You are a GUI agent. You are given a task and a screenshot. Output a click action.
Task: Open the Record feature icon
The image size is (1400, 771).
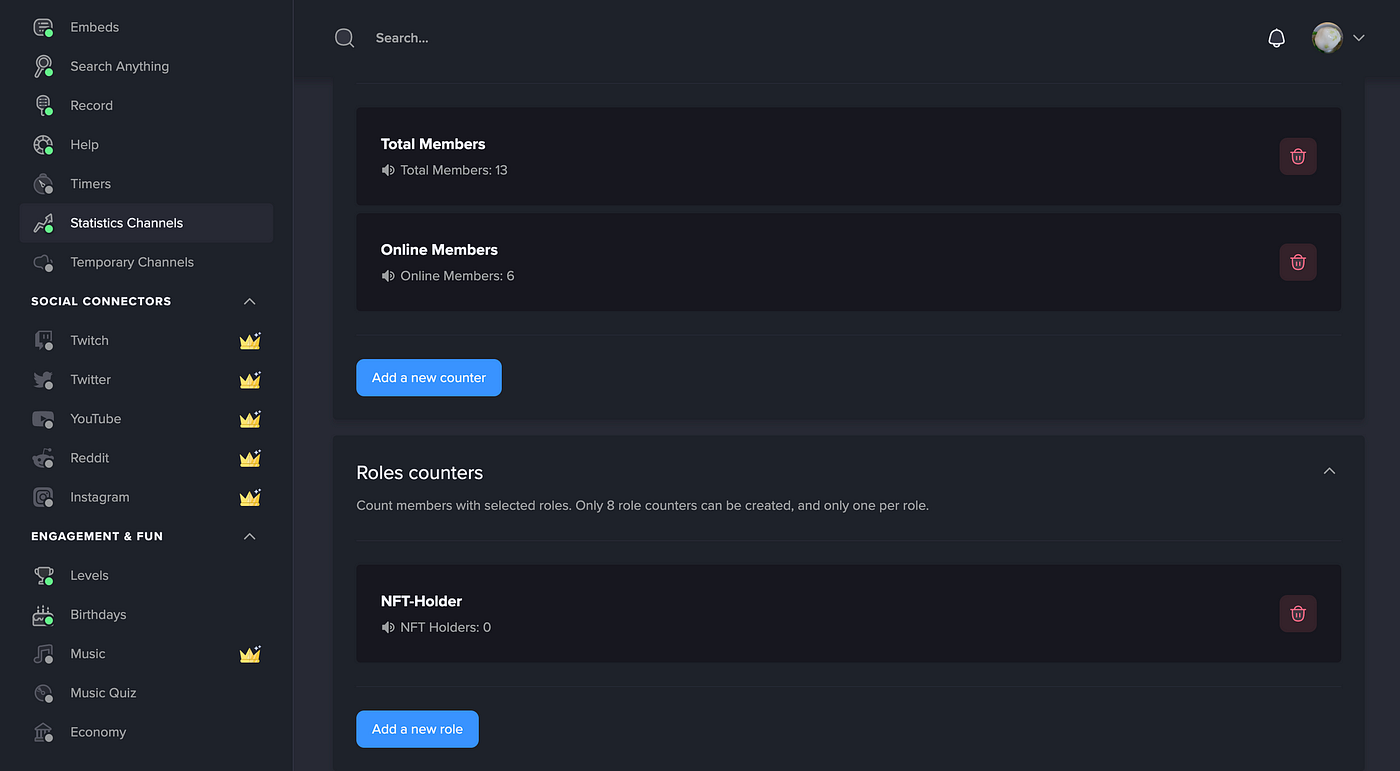(43, 105)
